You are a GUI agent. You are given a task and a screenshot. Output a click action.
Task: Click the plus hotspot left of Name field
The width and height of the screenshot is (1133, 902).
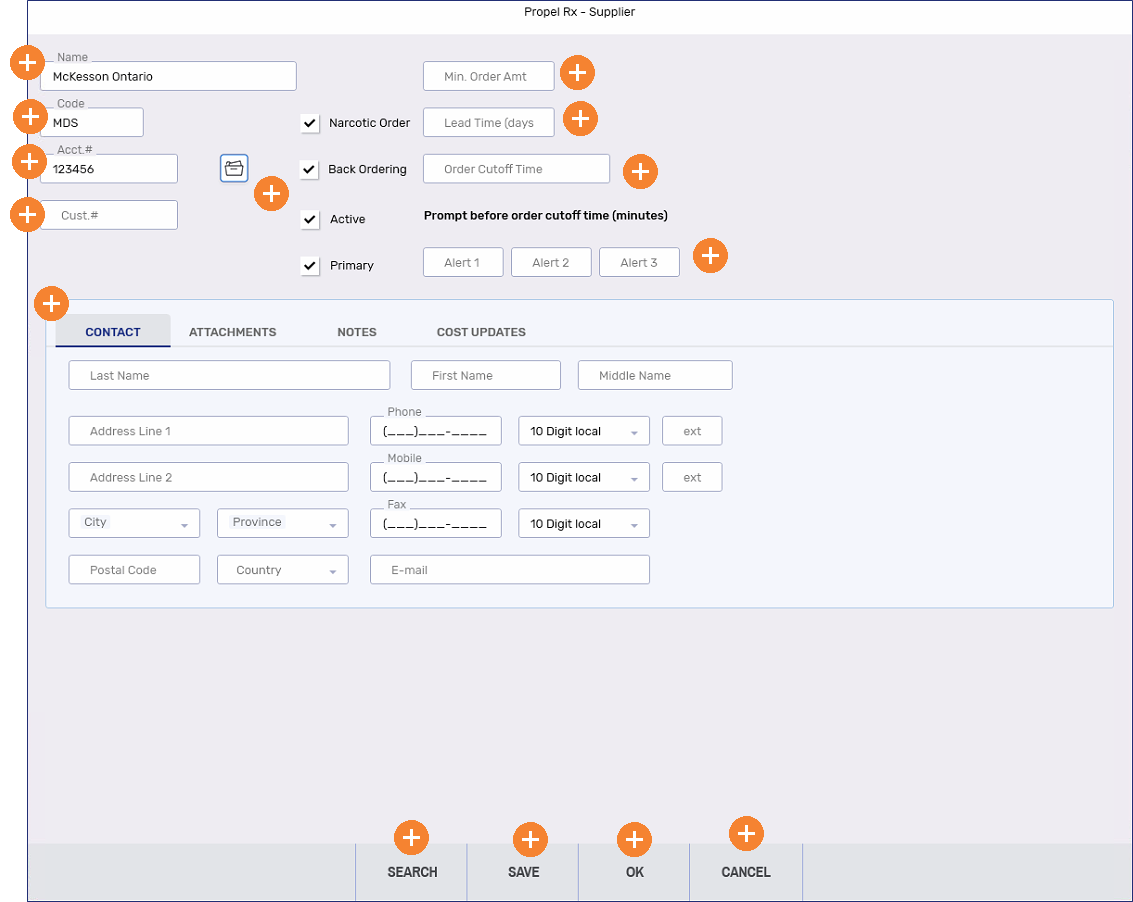tap(27, 63)
